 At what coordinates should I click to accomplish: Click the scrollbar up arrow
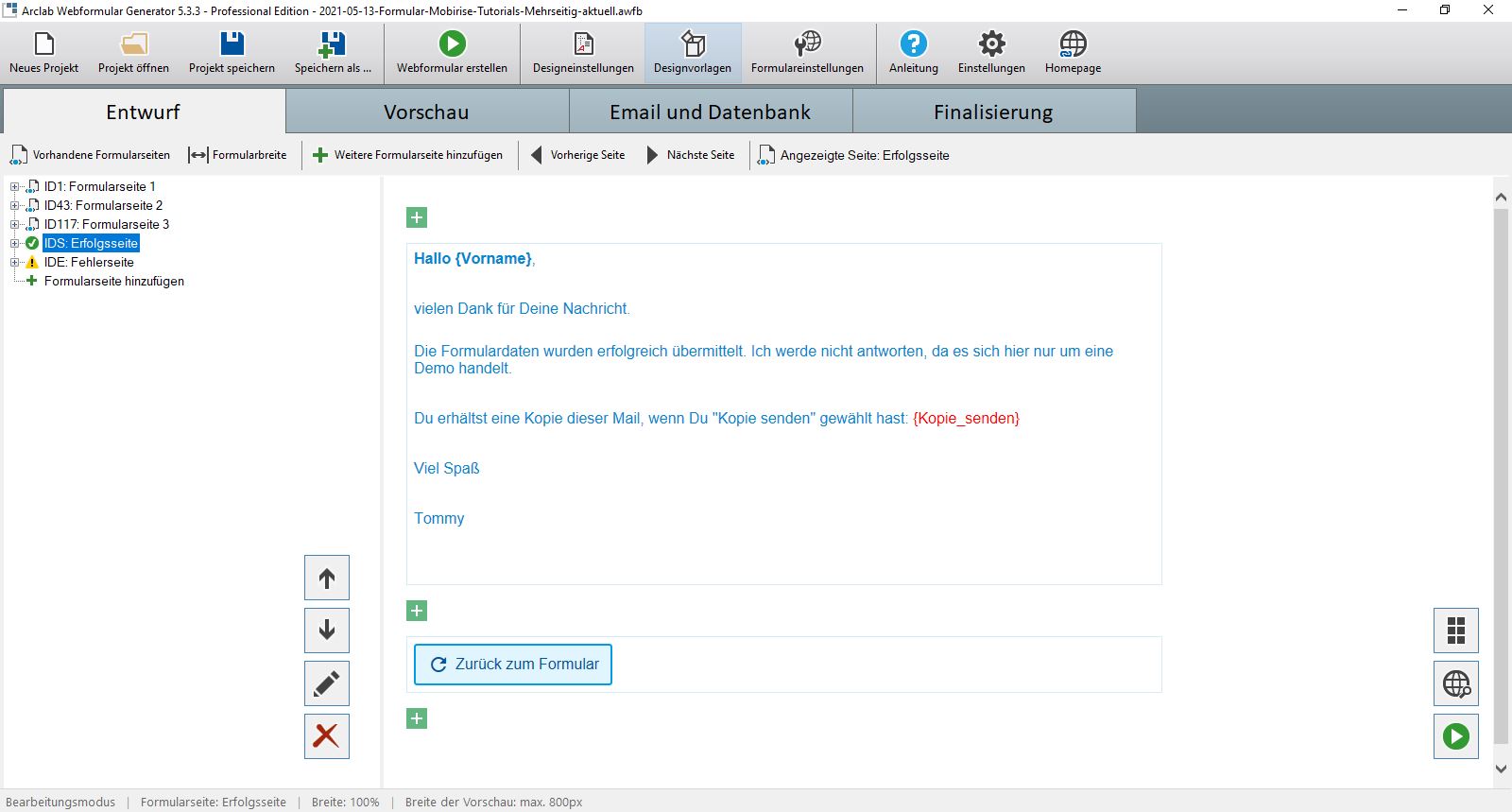click(x=1501, y=197)
